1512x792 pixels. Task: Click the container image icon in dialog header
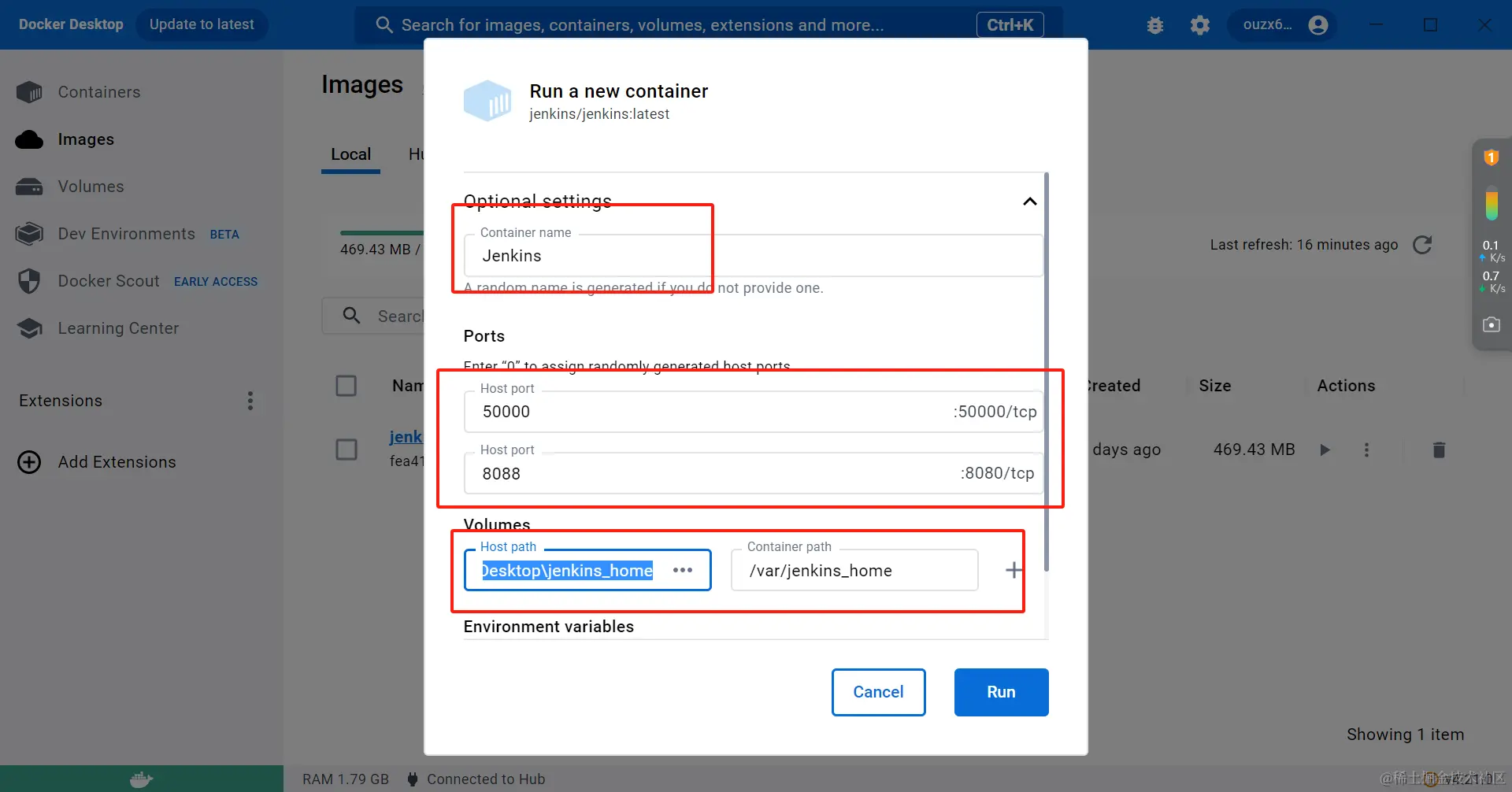(487, 101)
